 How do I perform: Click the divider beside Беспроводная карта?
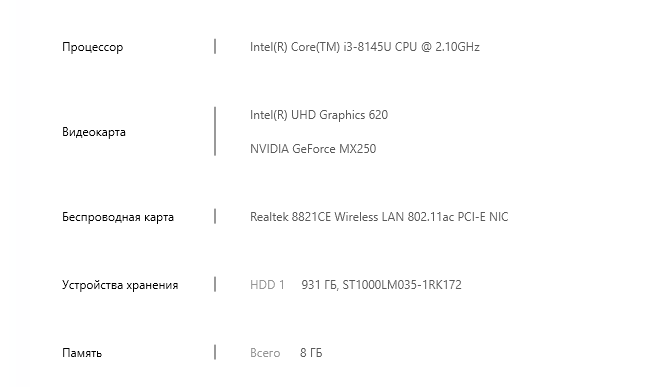pyautogui.click(x=215, y=217)
